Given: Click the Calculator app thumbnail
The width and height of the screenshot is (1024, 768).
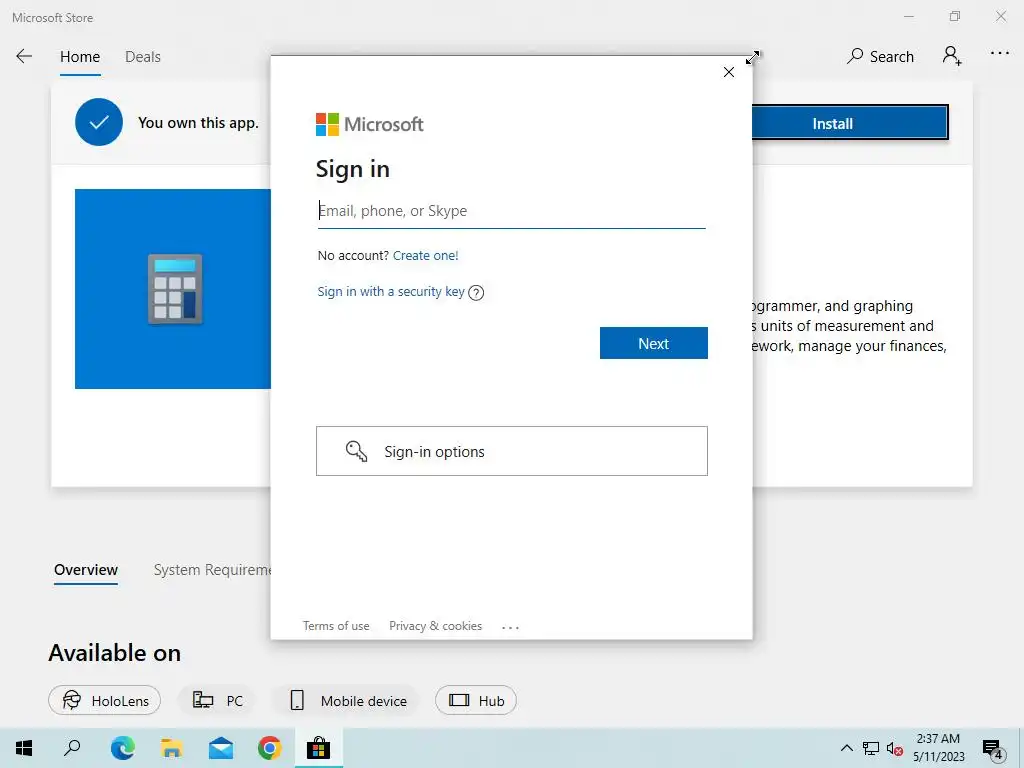Looking at the screenshot, I should (x=173, y=289).
